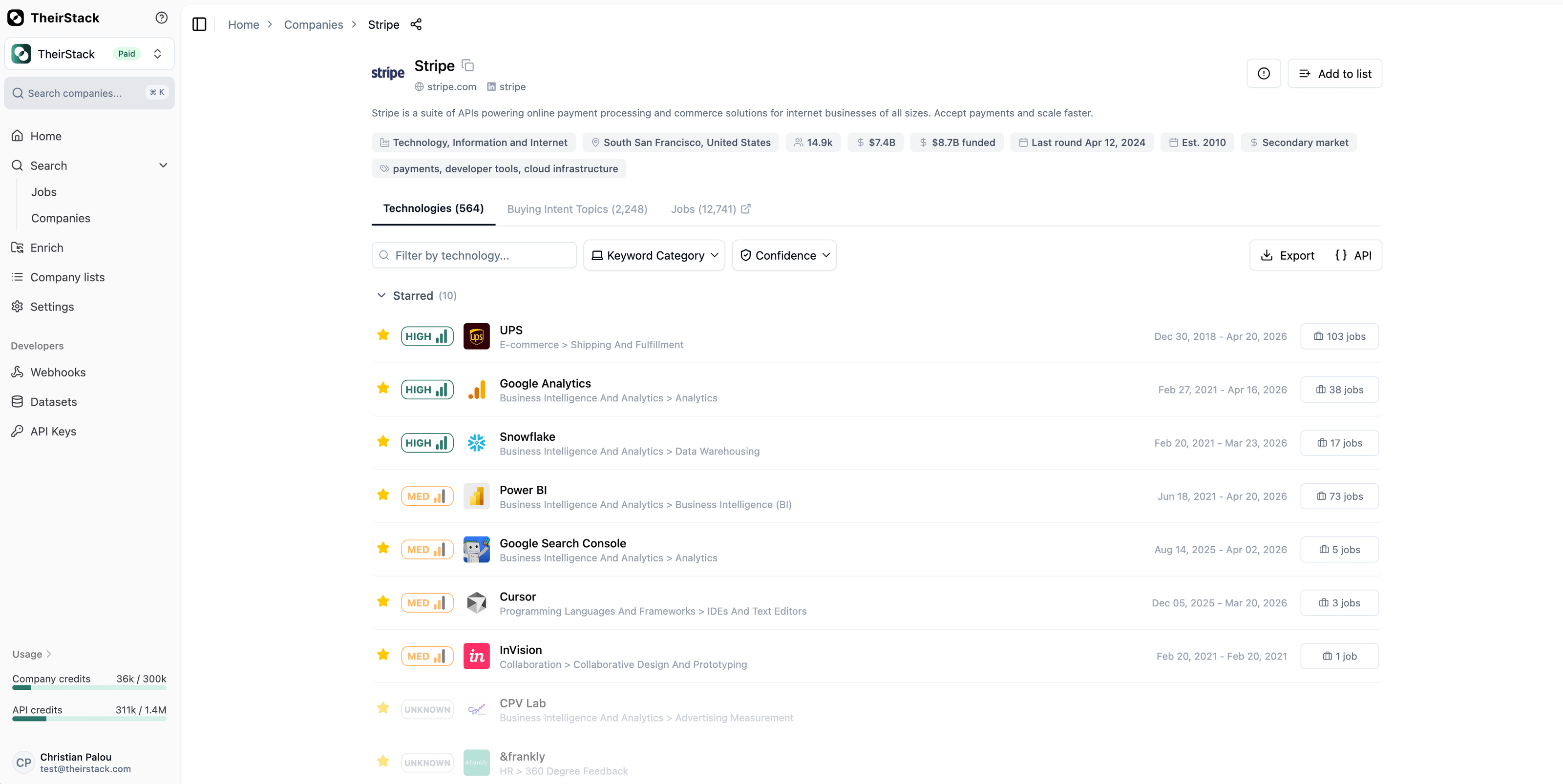Viewport: 1563px width, 784px height.
Task: Expand the Usage section link
Action: [x=32, y=654]
